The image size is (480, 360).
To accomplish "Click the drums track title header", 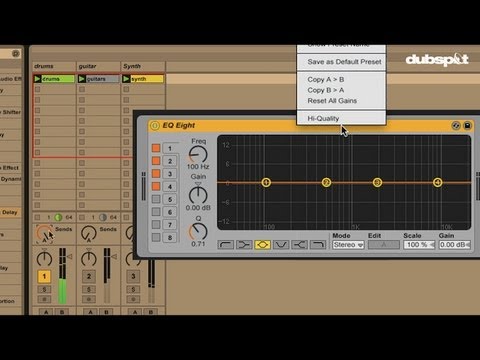I will tap(54, 66).
